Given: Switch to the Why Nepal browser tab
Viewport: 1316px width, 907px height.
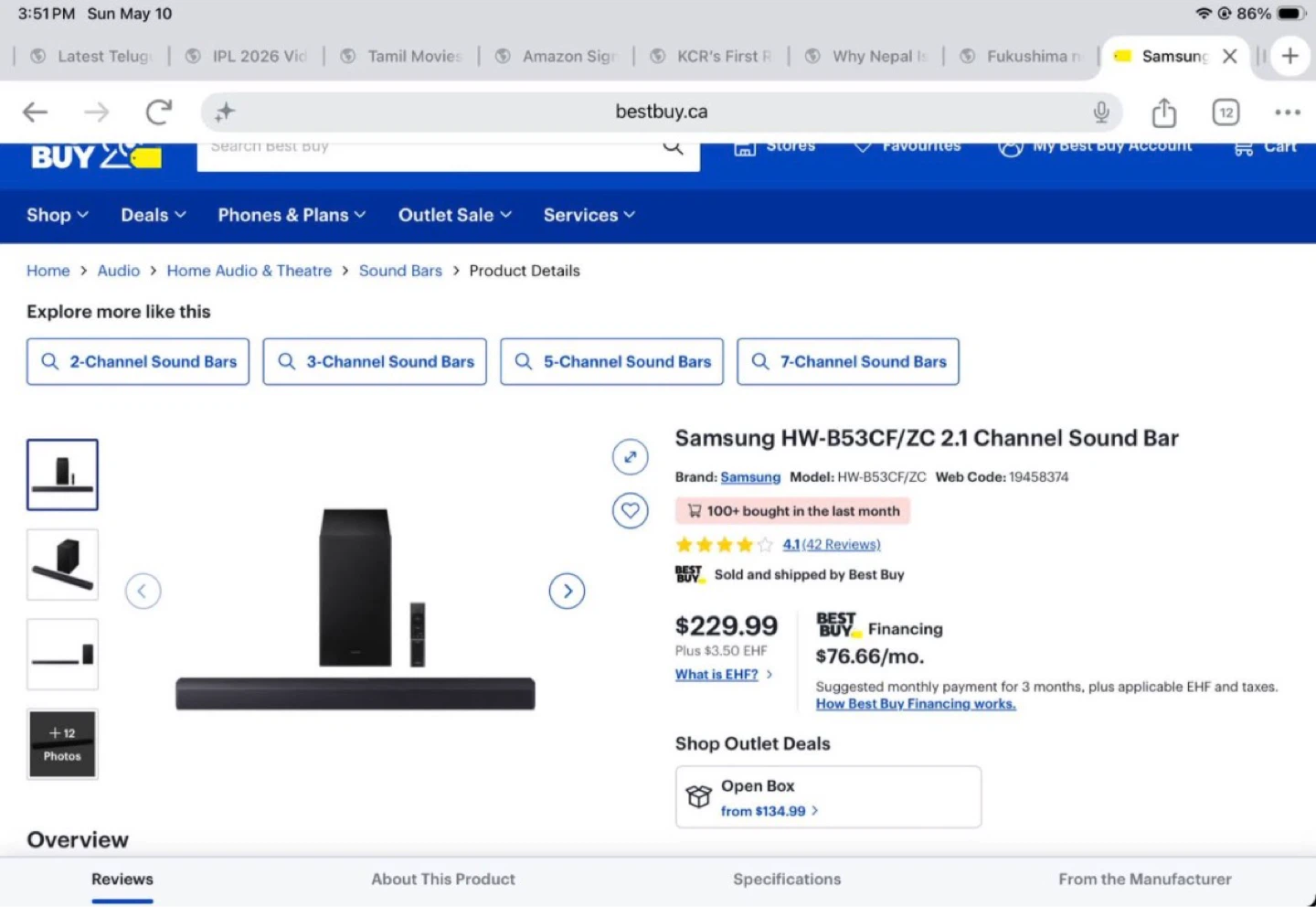Looking at the screenshot, I should (x=866, y=56).
